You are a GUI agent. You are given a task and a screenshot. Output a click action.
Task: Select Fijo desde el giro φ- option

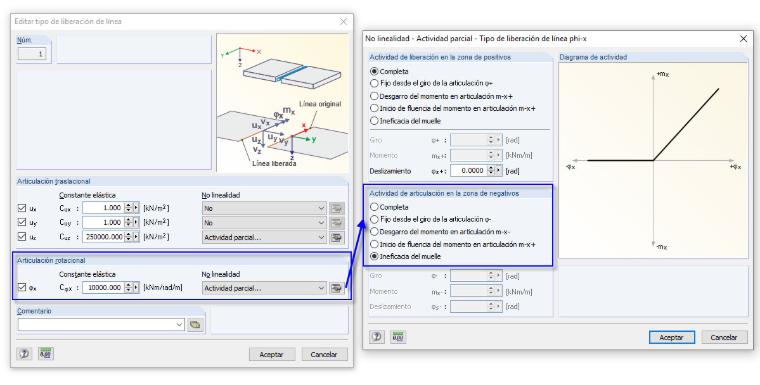pos(374,219)
